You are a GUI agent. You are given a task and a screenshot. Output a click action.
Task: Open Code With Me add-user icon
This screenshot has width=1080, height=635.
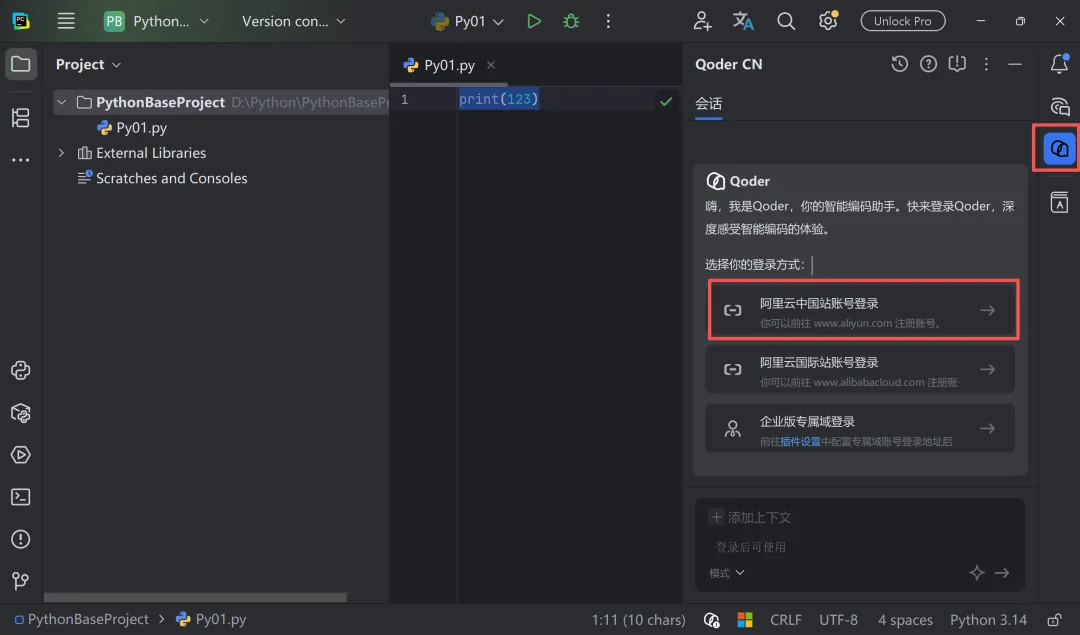point(702,21)
